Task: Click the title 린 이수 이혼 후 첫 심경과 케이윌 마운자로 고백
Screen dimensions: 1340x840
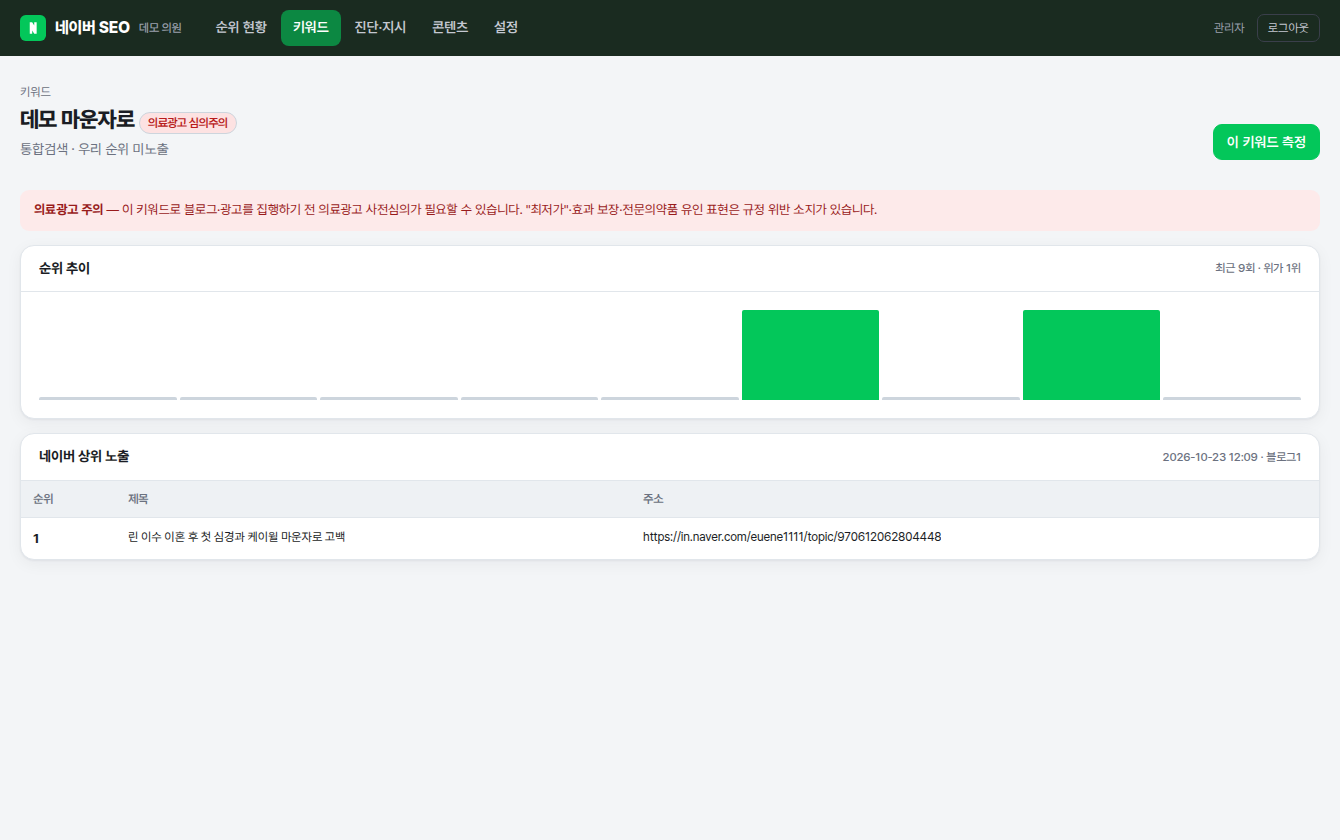Action: (x=237, y=537)
